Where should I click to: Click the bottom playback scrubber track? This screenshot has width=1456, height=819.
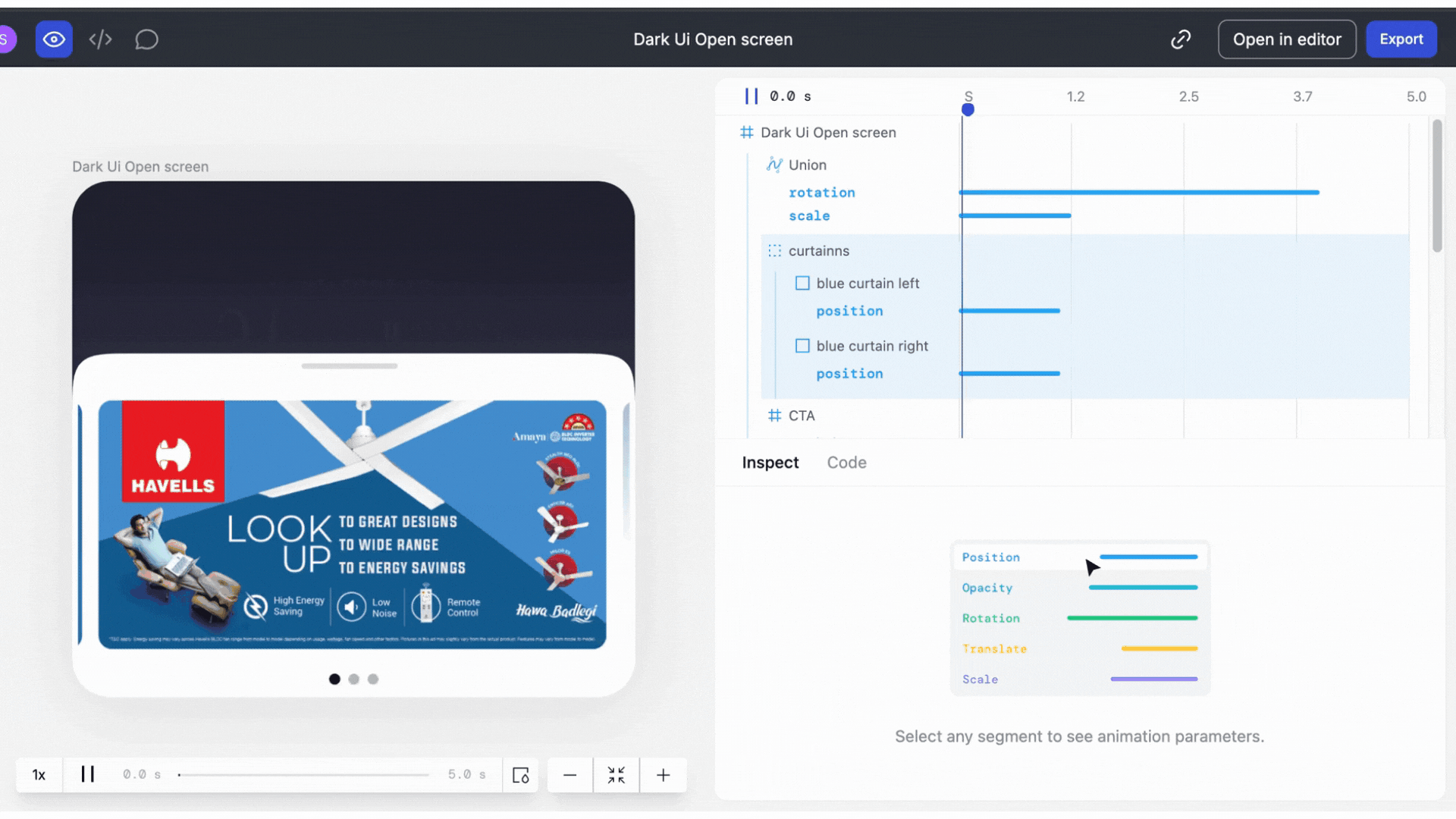(303, 775)
